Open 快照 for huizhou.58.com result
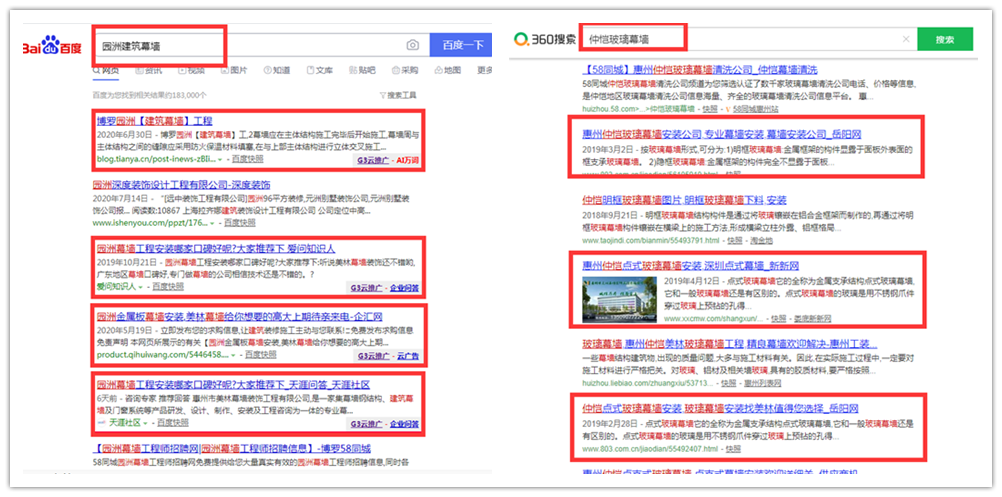This screenshot has height=497, width=1002. coord(711,109)
